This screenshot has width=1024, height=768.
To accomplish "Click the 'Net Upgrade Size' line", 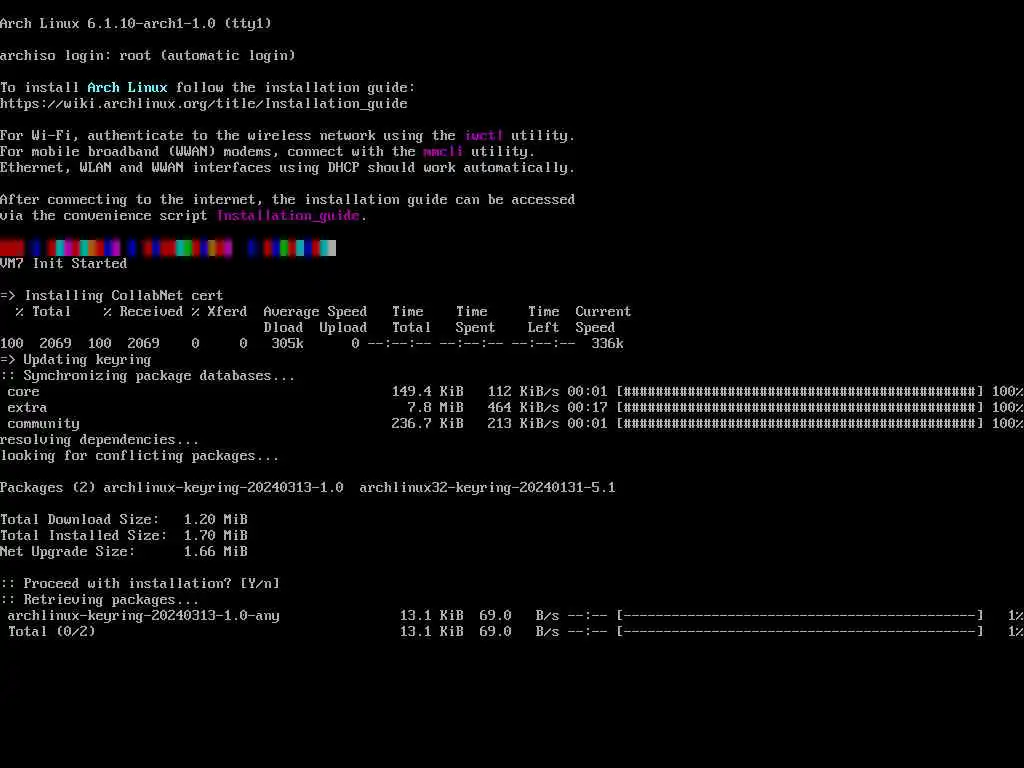I will pyautogui.click(x=124, y=552).
